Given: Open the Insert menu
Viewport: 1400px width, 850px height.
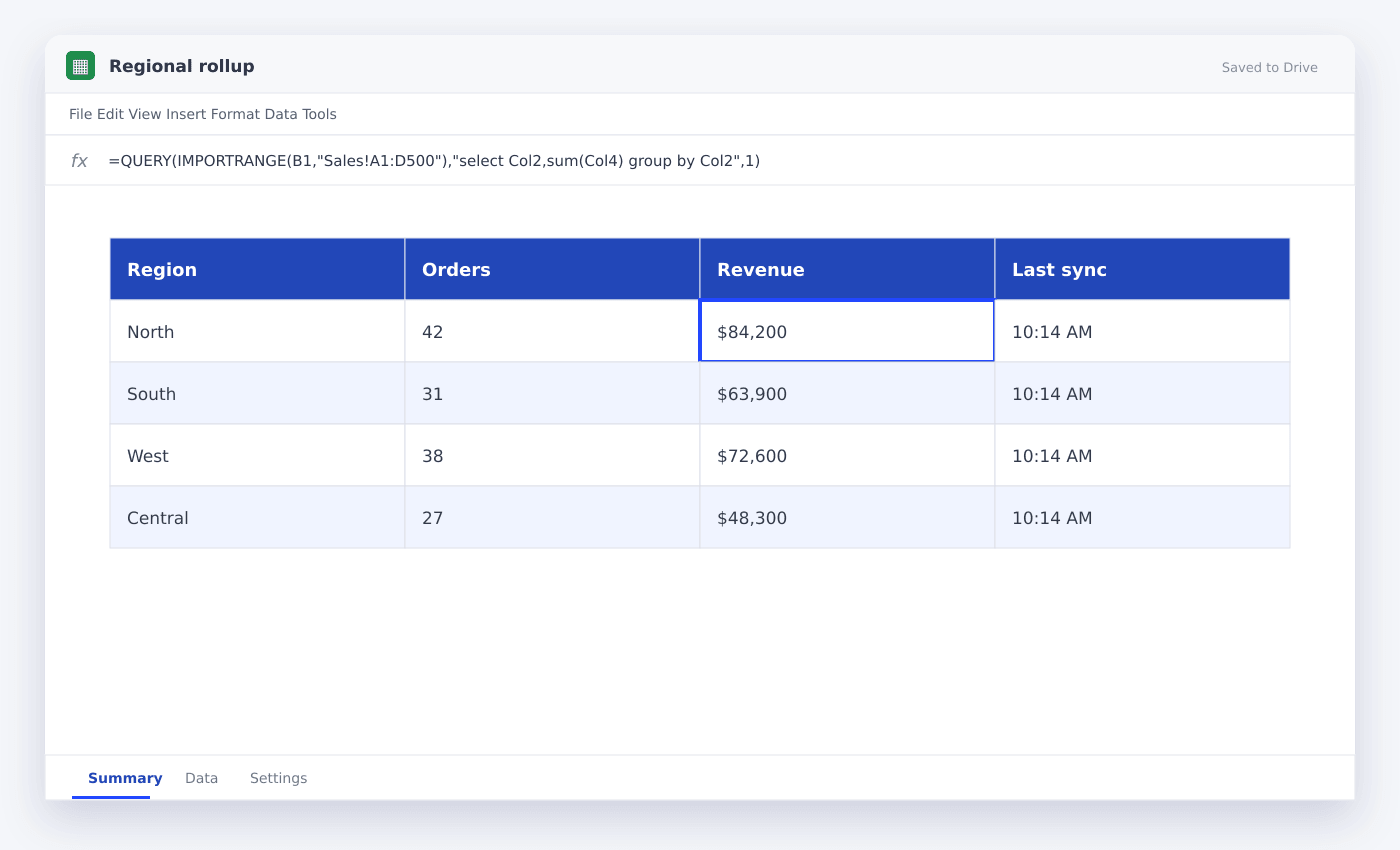Looking at the screenshot, I should click(x=186, y=114).
